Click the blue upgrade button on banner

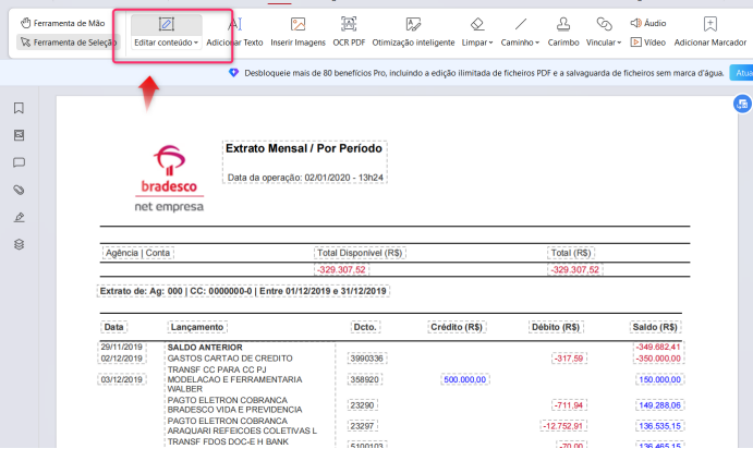pos(741,73)
